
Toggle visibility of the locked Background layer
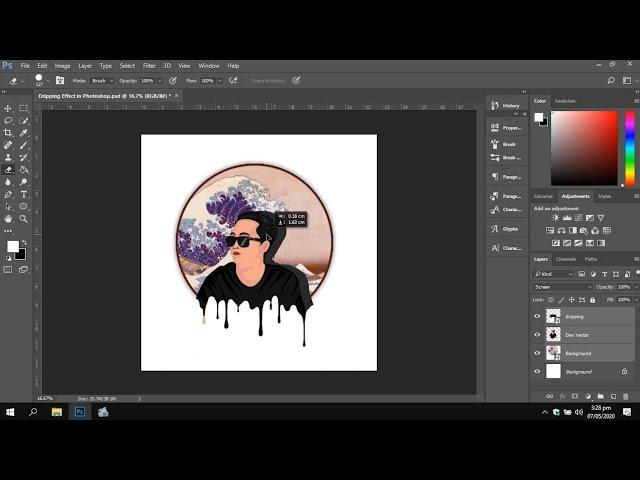[537, 371]
